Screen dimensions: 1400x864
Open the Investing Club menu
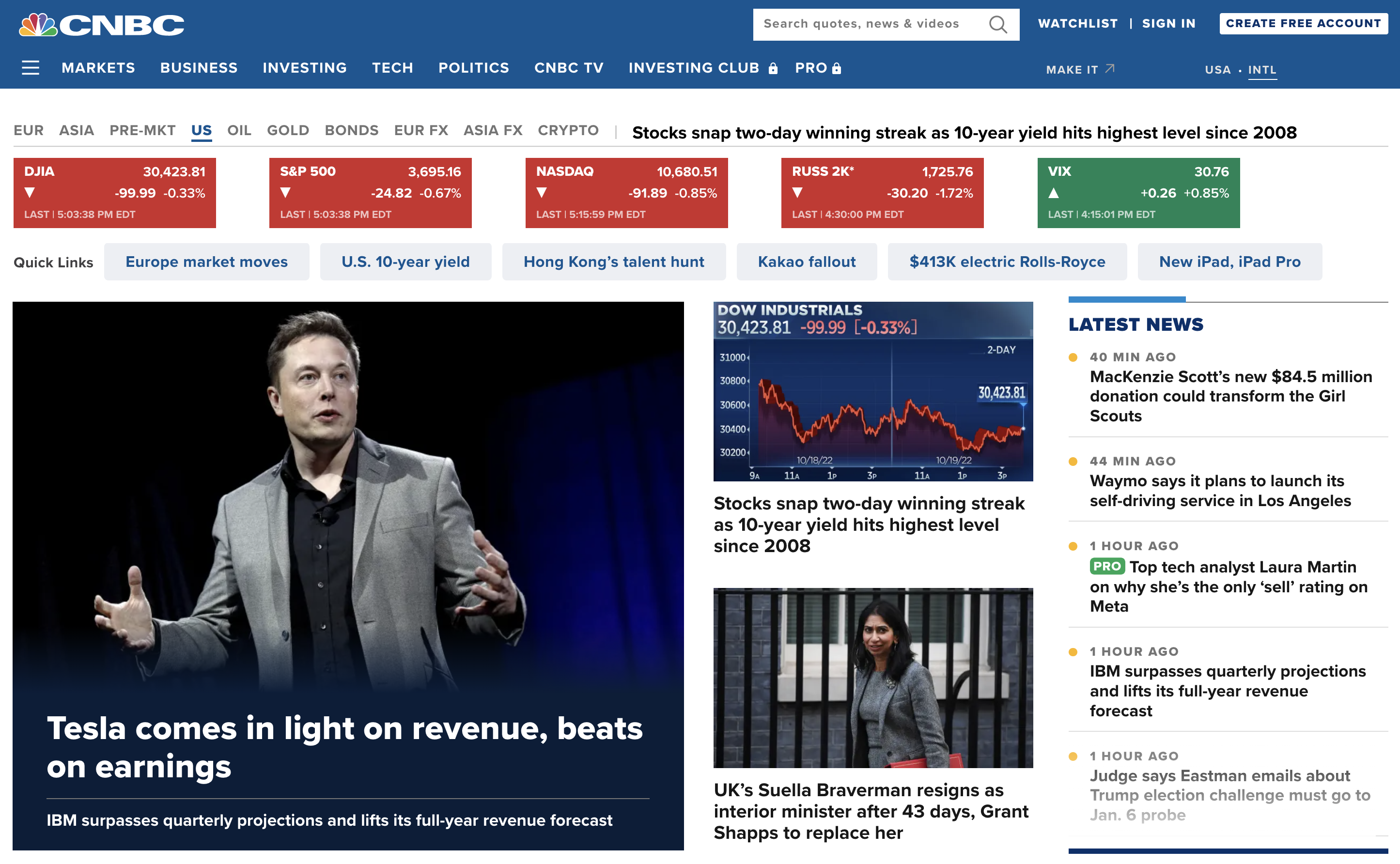(694, 68)
